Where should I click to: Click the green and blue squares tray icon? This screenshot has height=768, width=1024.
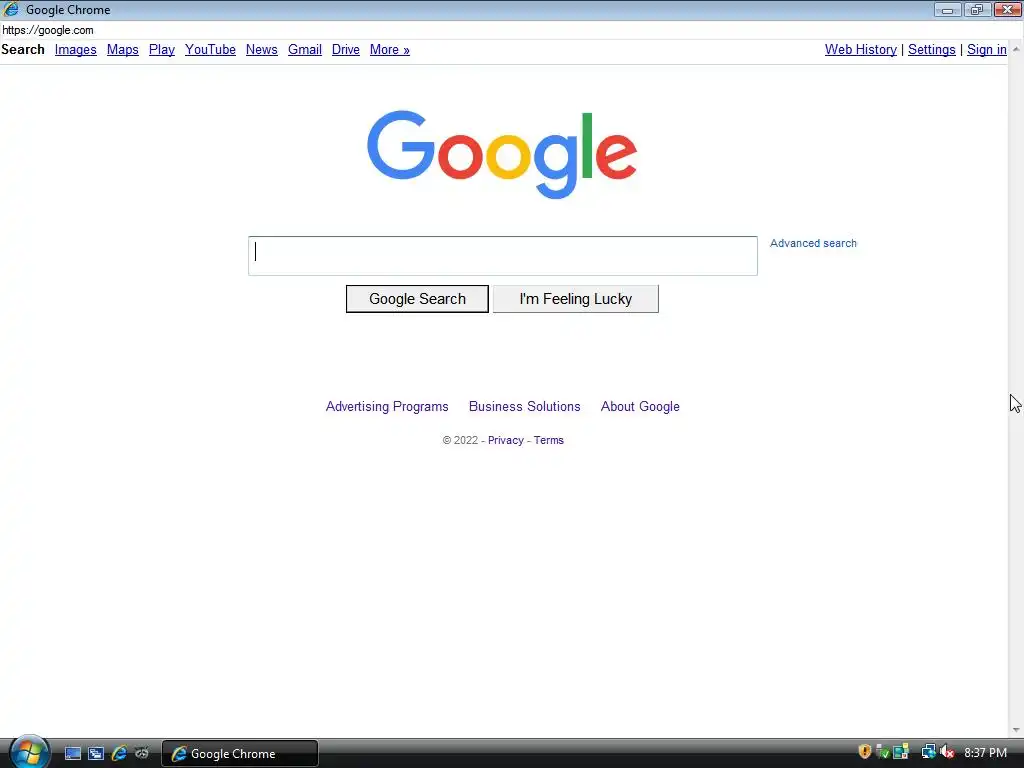point(901,752)
